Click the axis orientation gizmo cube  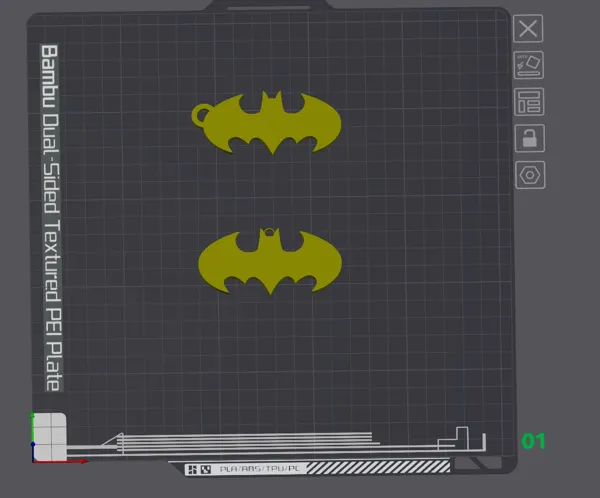click(50, 437)
